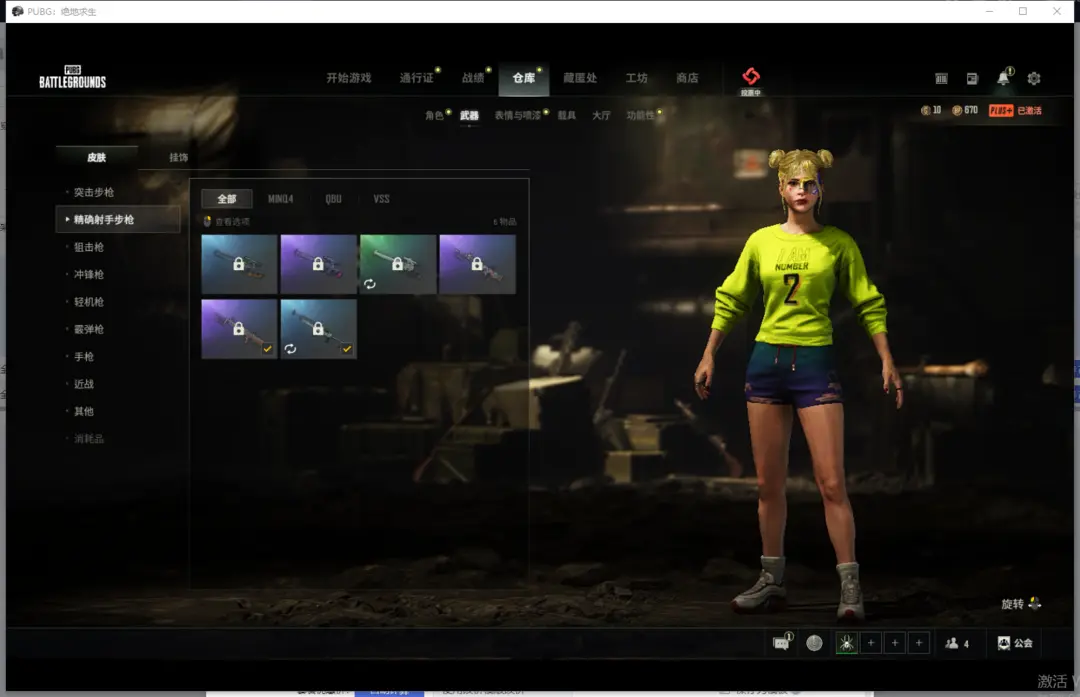This screenshot has width=1080, height=697.
Task: Expand the 精确射手步枪 category arrow
Action: tap(67, 219)
